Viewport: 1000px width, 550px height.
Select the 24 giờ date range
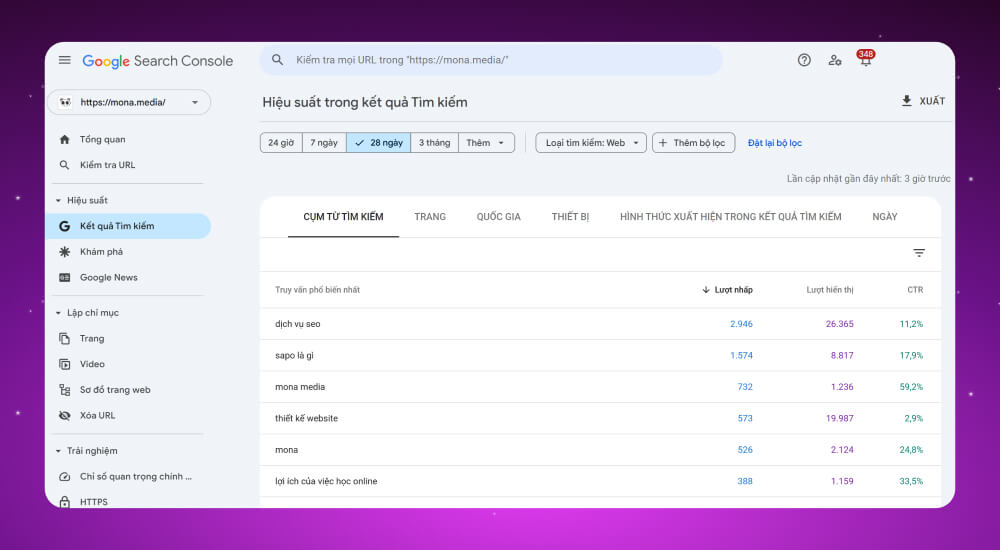pyautogui.click(x=281, y=143)
